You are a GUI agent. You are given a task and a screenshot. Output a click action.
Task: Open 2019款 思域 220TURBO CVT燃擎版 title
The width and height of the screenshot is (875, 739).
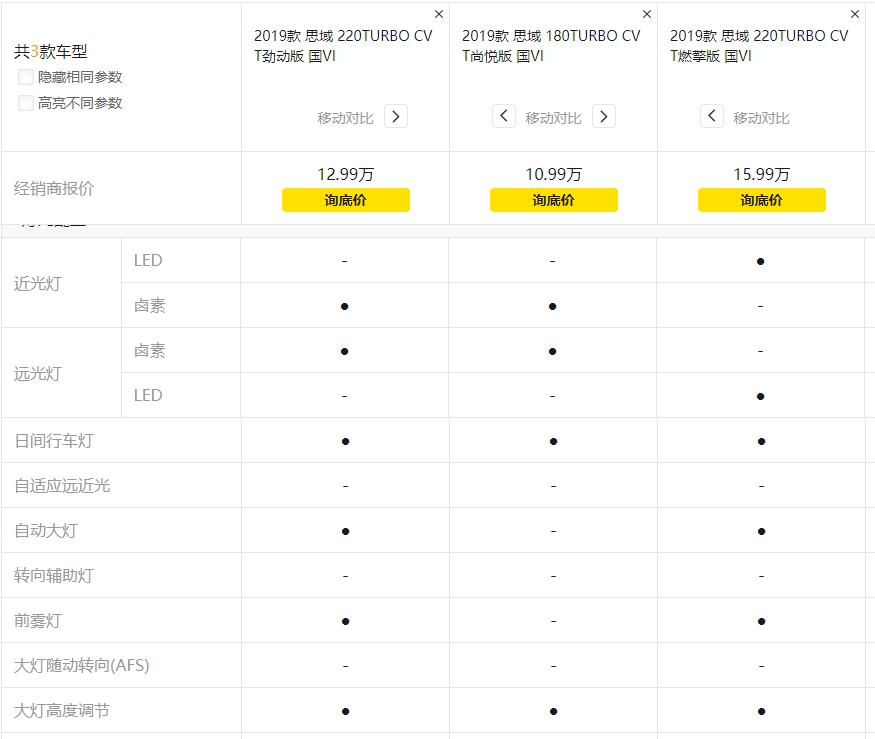(759, 45)
